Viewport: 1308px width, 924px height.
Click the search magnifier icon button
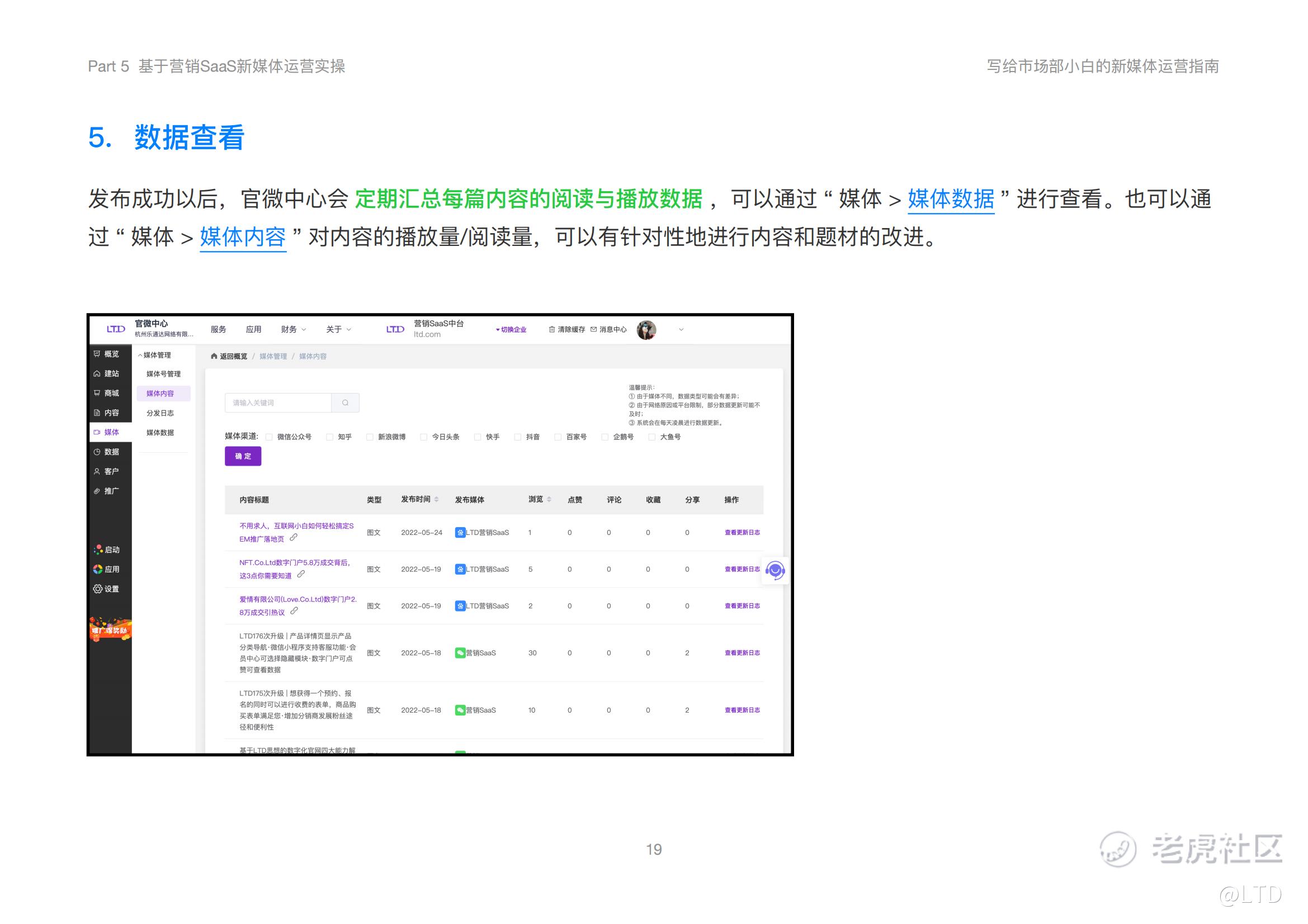coord(344,402)
